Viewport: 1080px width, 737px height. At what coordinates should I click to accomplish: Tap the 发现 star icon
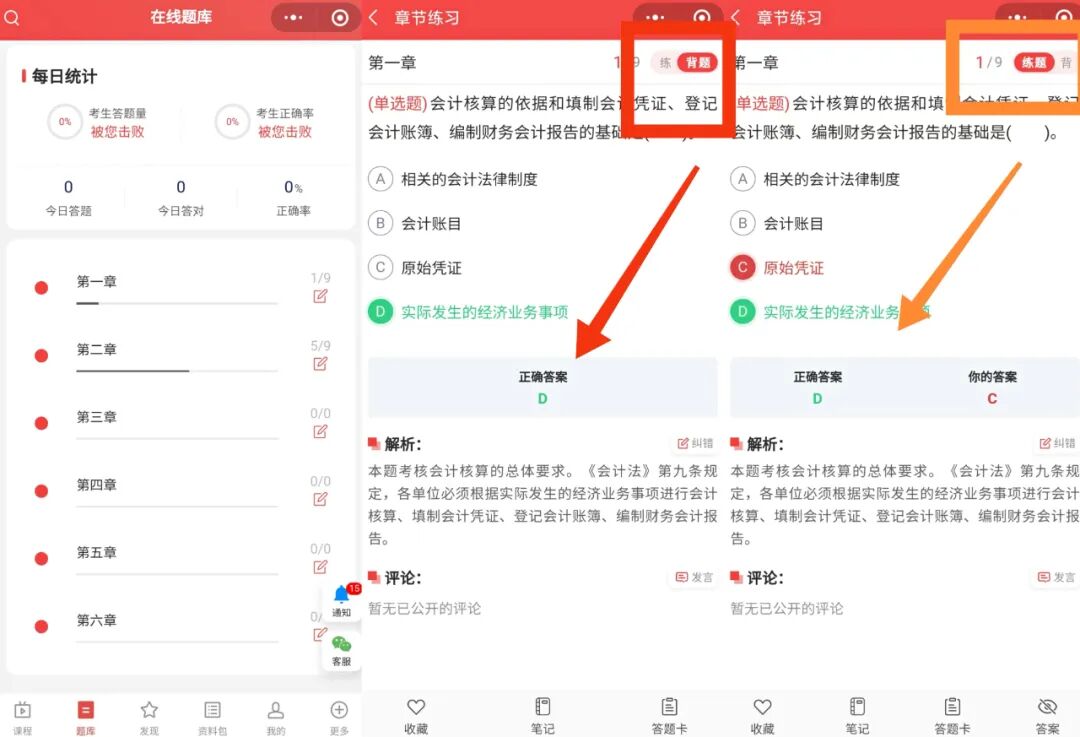pyautogui.click(x=149, y=712)
